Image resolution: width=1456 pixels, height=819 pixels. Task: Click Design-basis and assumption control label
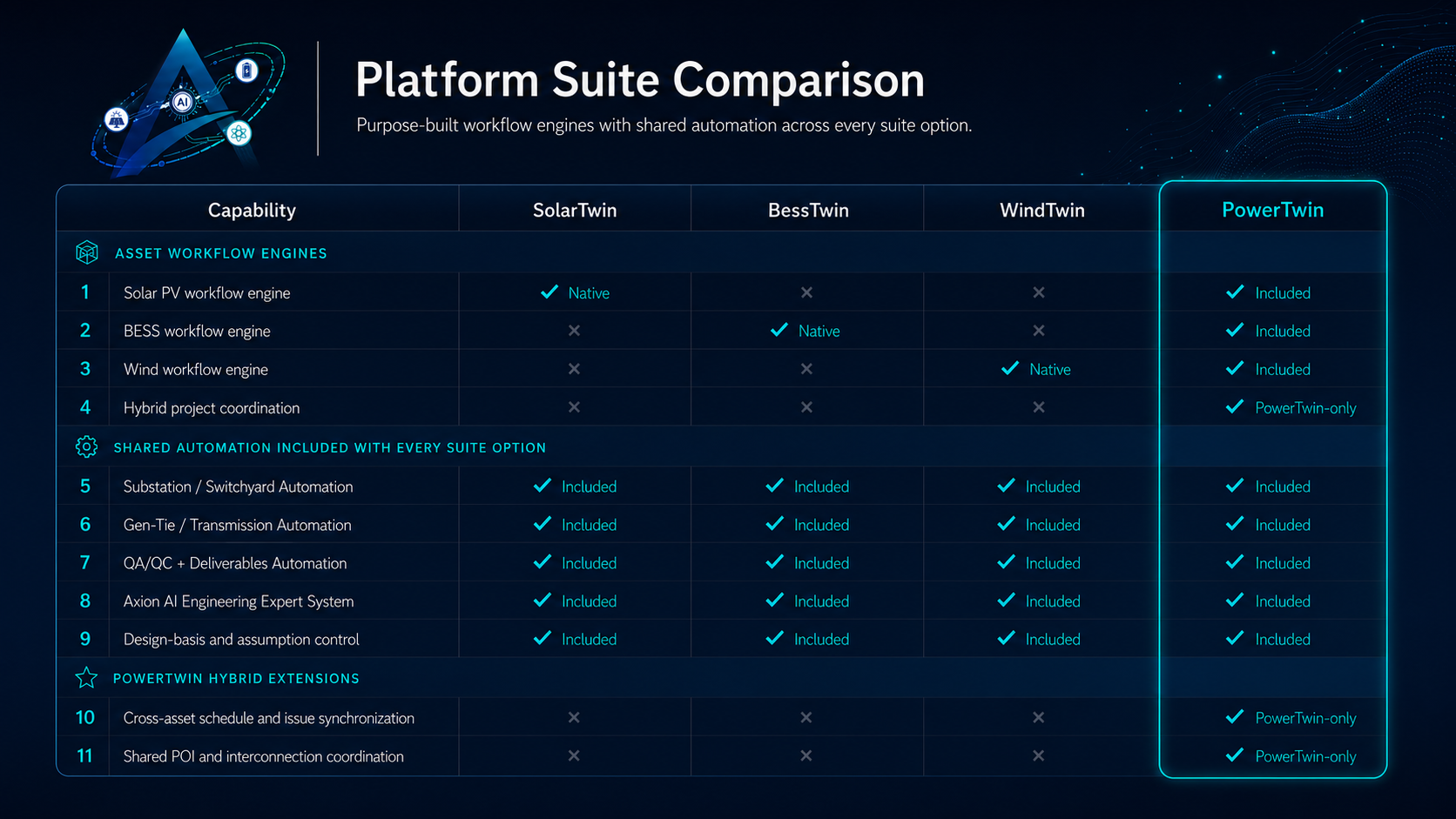click(241, 640)
